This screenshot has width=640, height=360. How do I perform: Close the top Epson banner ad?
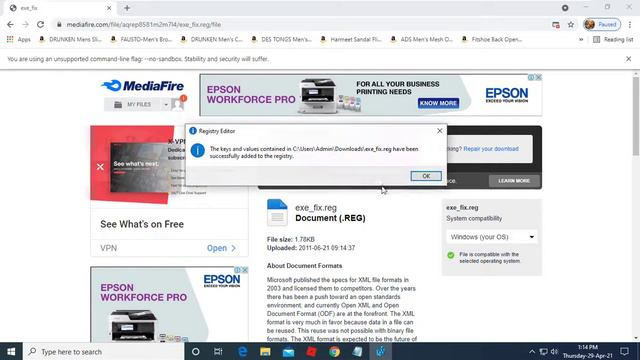click(539, 77)
